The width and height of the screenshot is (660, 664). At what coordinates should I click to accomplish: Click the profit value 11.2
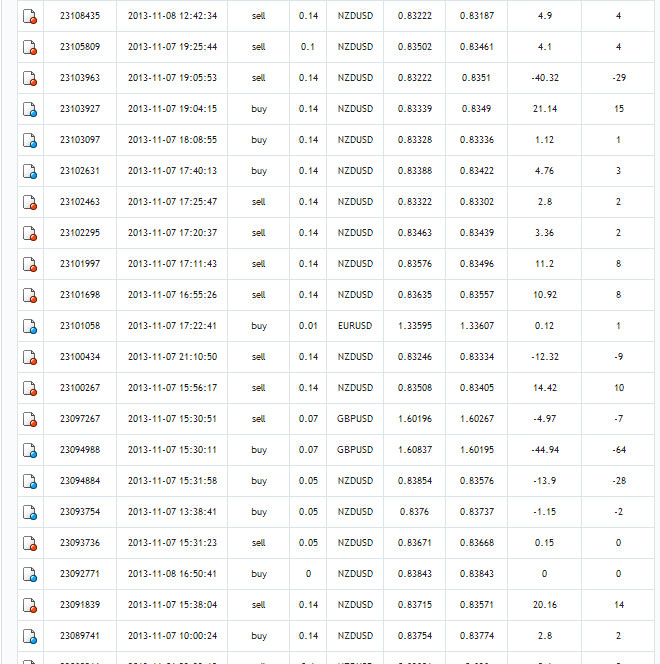coord(545,263)
